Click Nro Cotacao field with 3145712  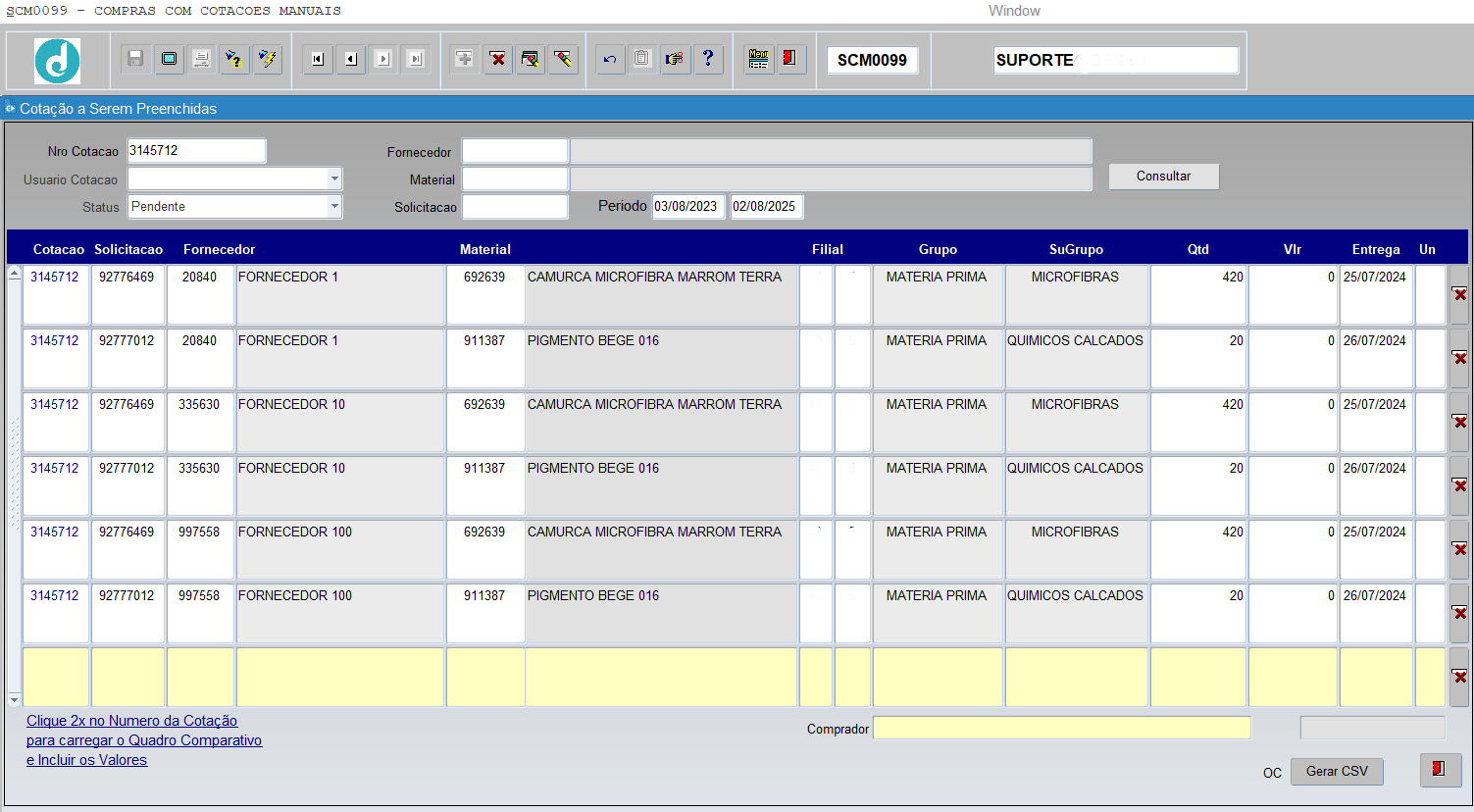click(x=196, y=150)
